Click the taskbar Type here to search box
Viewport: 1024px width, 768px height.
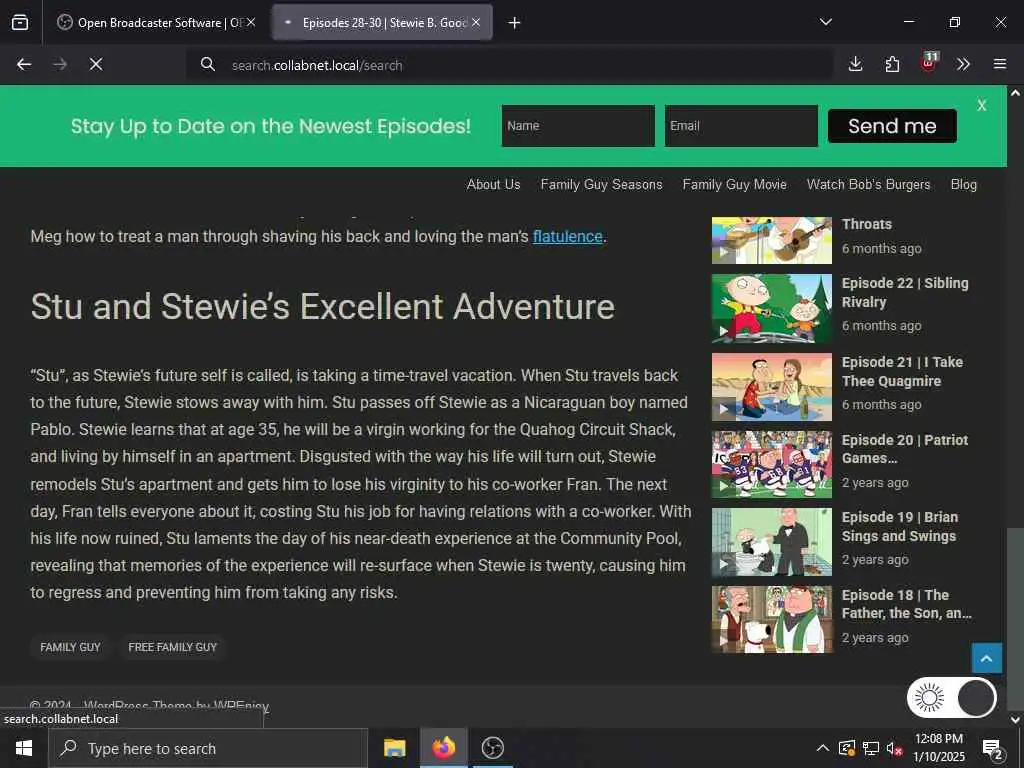pos(208,748)
